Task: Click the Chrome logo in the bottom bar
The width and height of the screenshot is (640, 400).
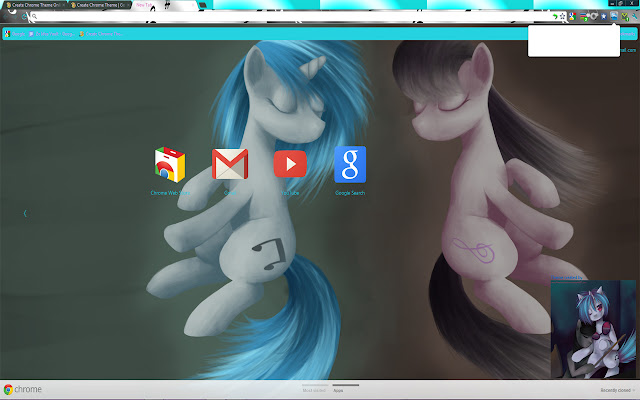Action: [22, 389]
